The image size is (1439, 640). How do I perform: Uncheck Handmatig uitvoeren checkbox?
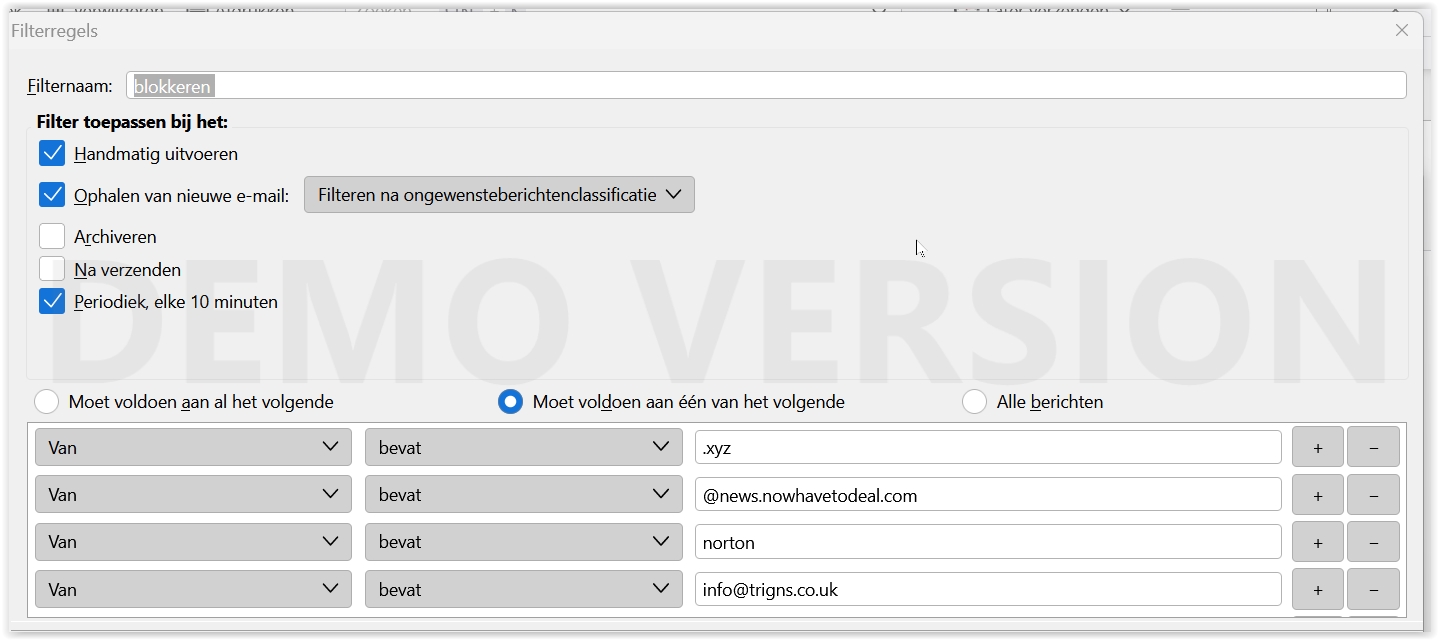(x=52, y=154)
